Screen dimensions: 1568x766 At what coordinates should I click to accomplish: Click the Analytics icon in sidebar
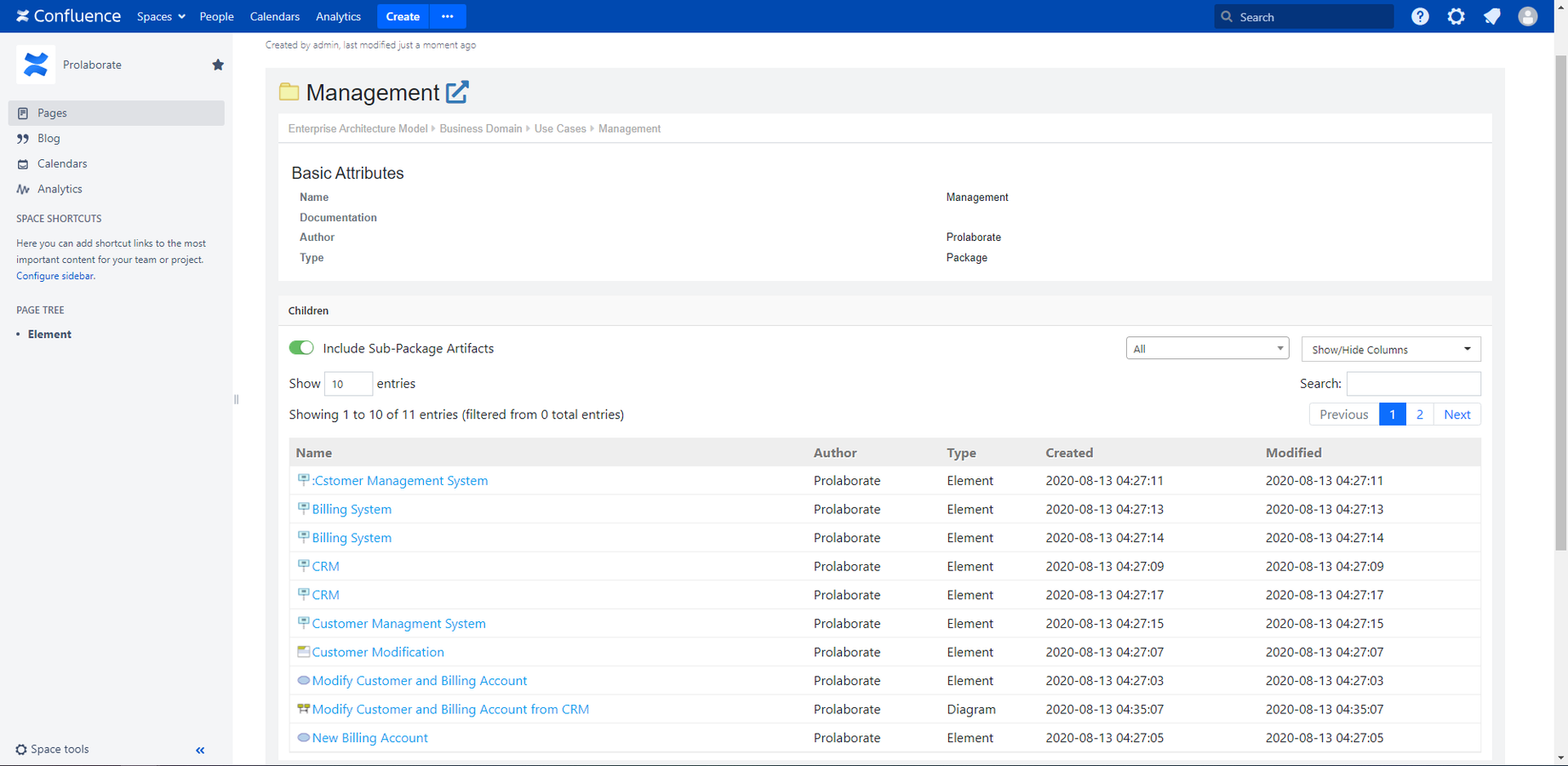point(23,190)
